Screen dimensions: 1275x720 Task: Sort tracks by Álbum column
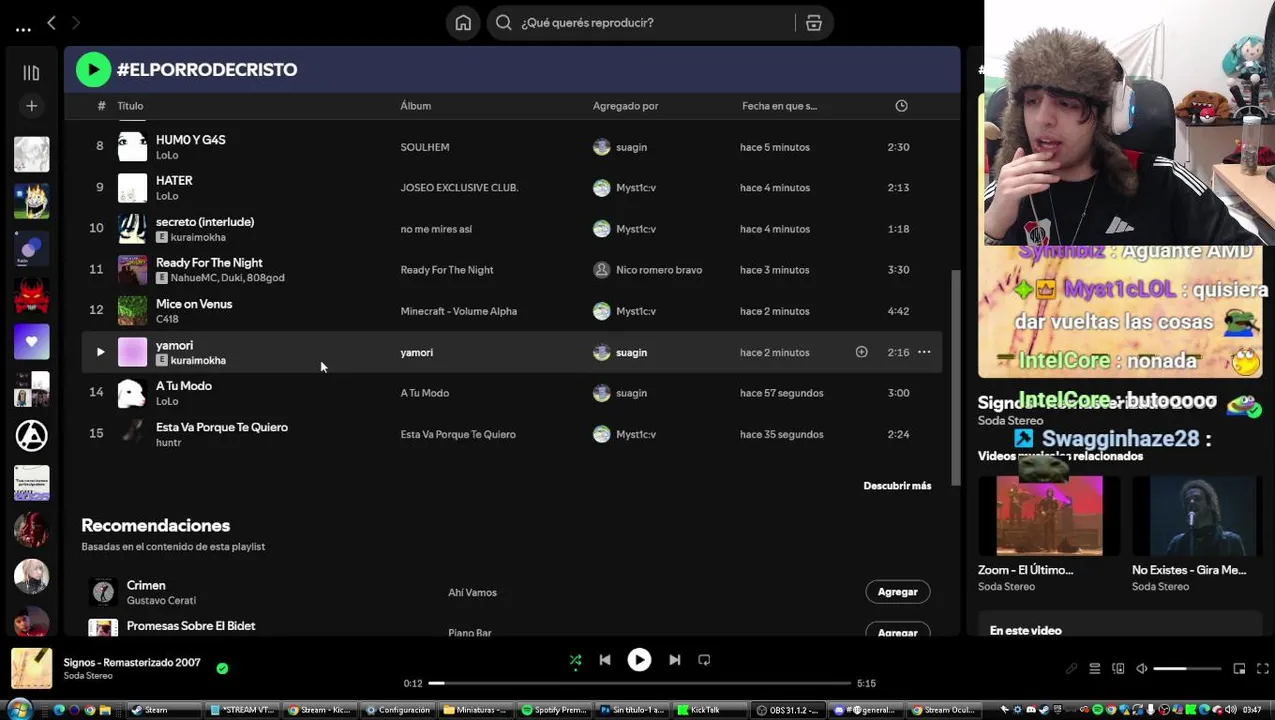[x=416, y=106]
